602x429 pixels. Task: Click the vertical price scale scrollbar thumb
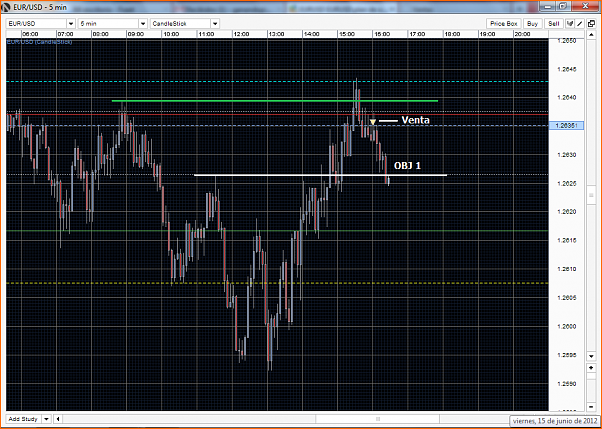tap(591, 195)
